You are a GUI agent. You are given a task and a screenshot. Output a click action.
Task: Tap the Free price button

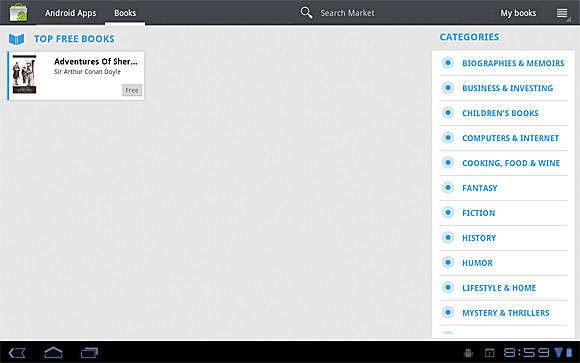point(132,90)
